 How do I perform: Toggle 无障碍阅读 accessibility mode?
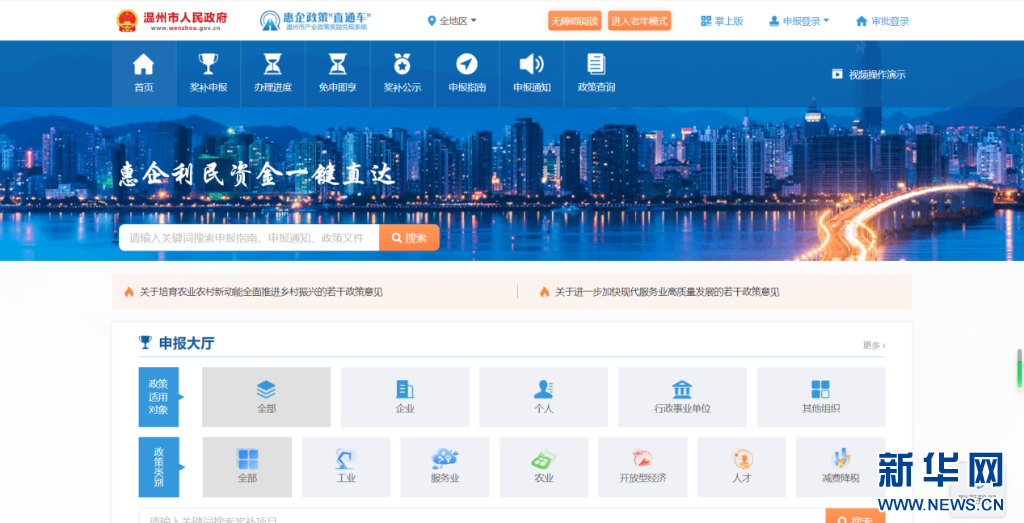574,21
